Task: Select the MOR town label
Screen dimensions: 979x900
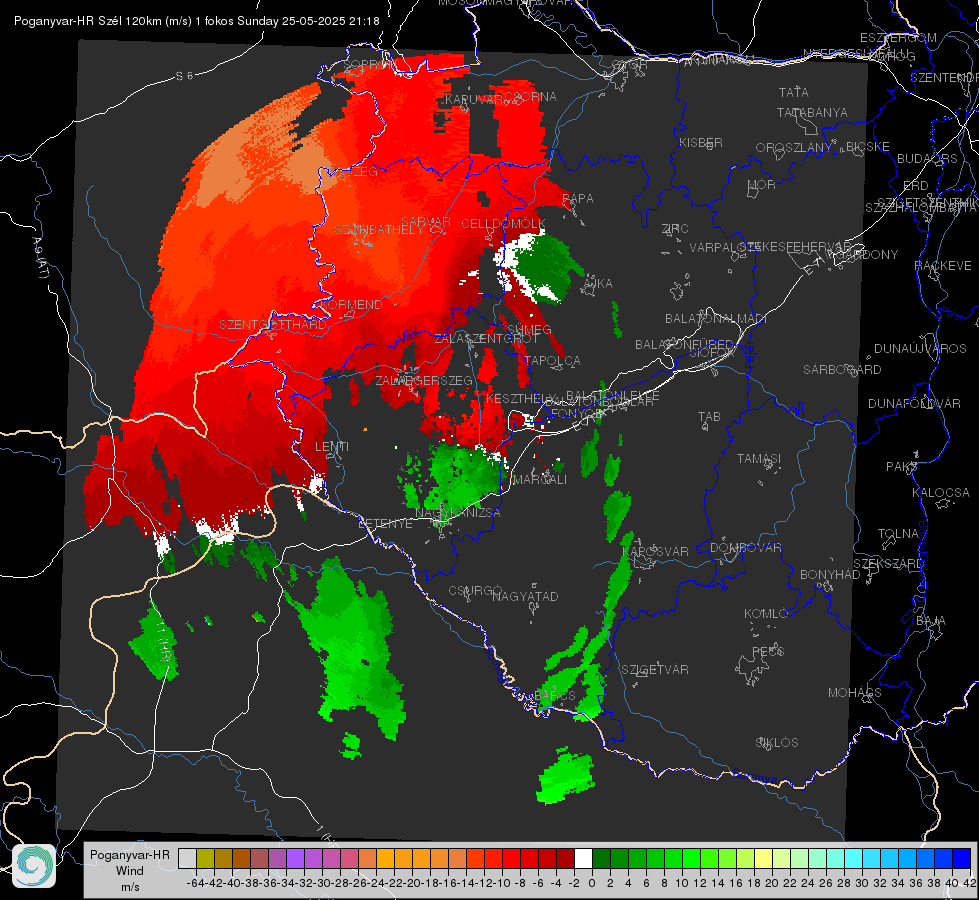Action: point(762,185)
